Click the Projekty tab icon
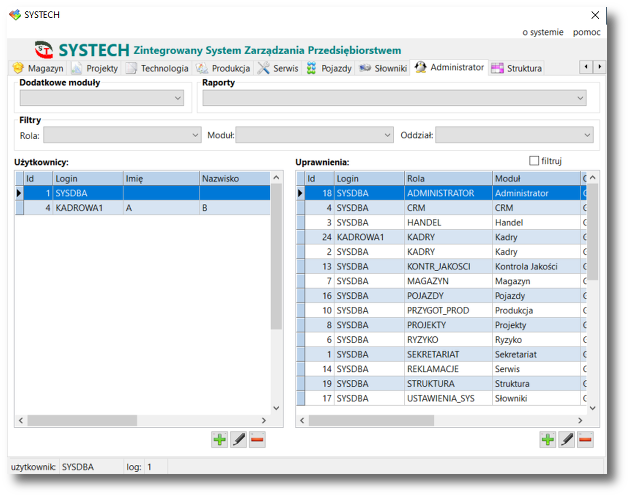Screen dimensions: 630x497 click(x=77, y=68)
